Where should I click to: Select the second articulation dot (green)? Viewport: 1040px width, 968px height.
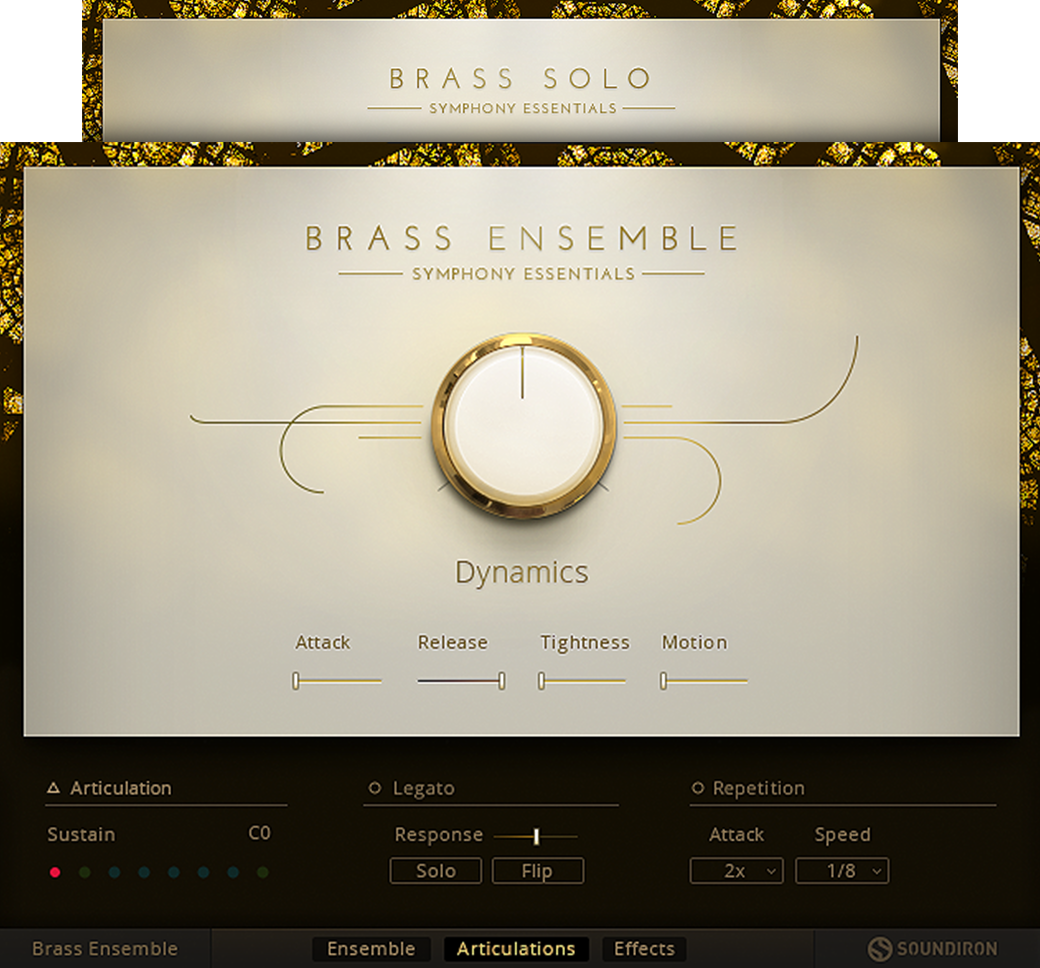85,872
